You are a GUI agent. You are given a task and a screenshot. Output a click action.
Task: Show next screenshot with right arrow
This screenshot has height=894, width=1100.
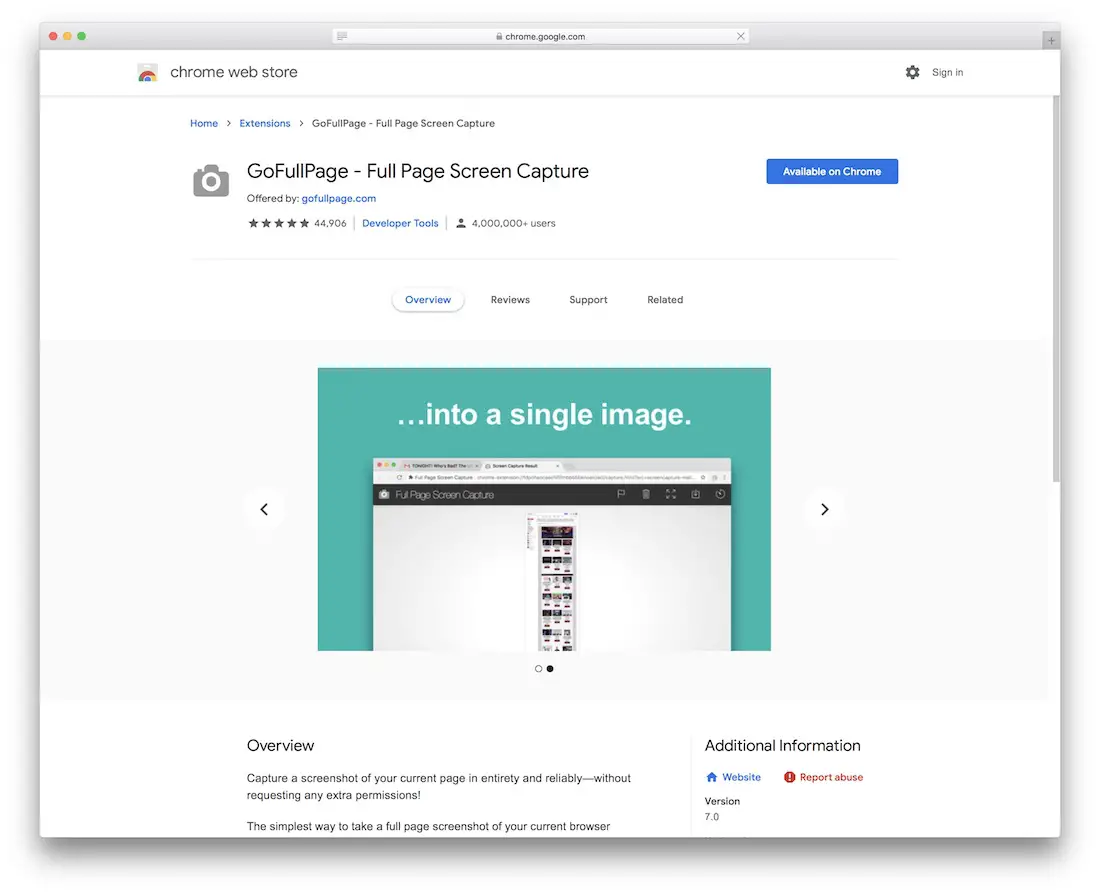click(824, 509)
